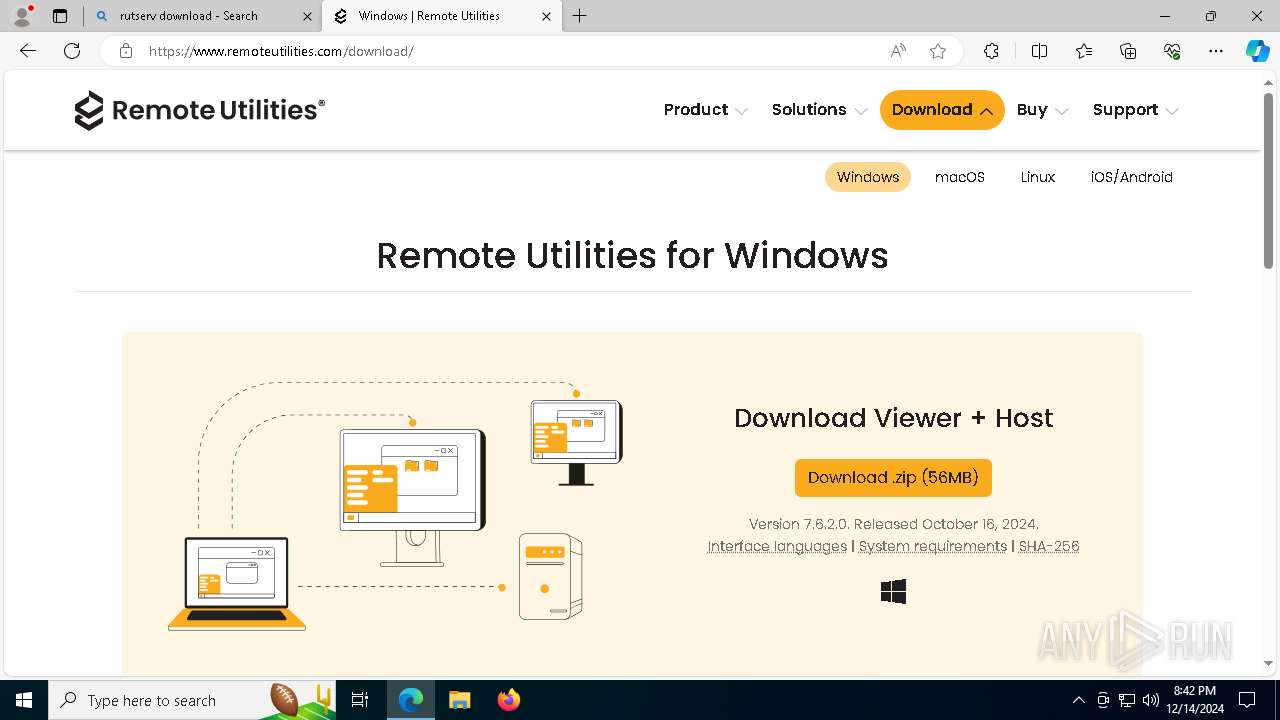Open File Explorer from taskbar

coord(459,700)
